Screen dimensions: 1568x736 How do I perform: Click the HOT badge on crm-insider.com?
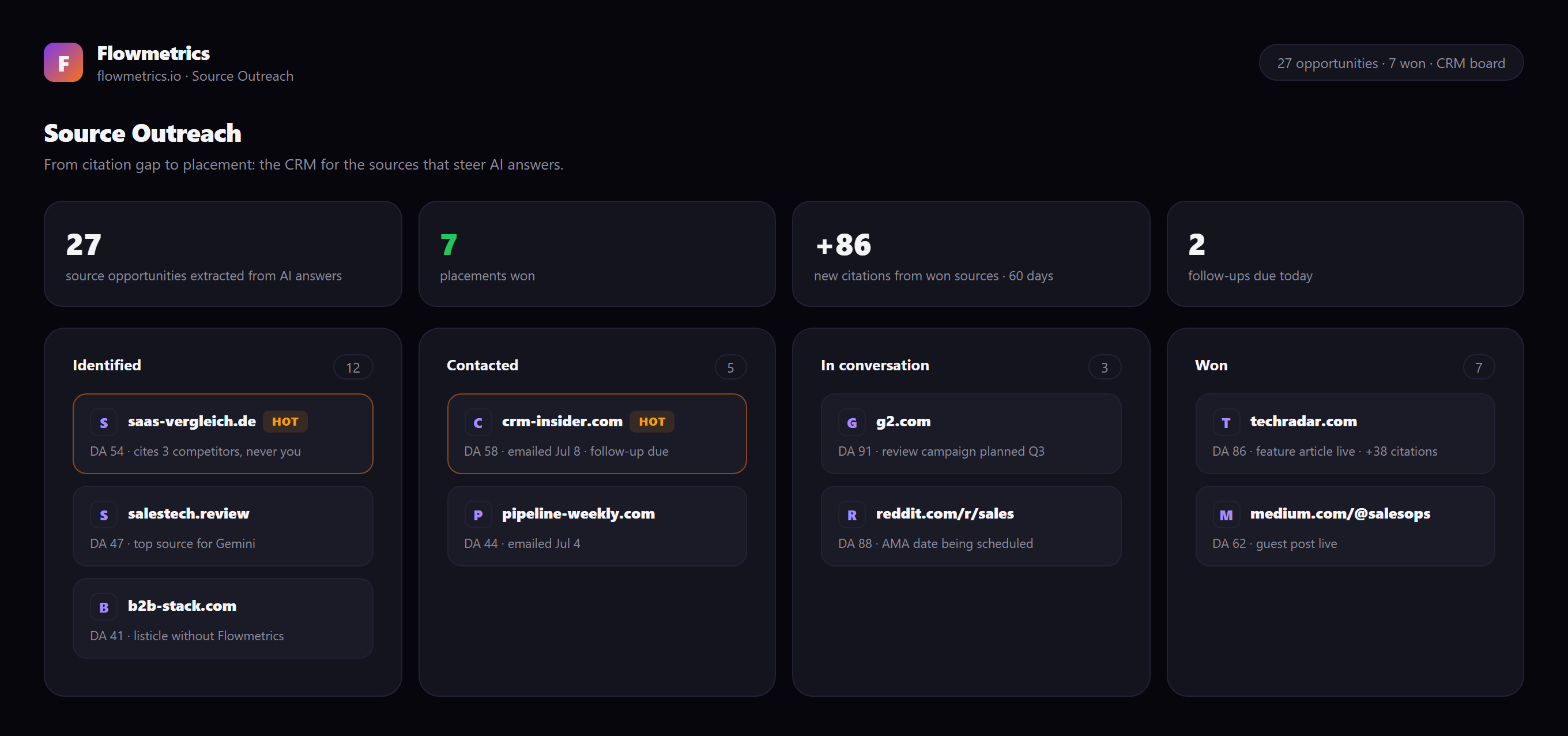(652, 422)
